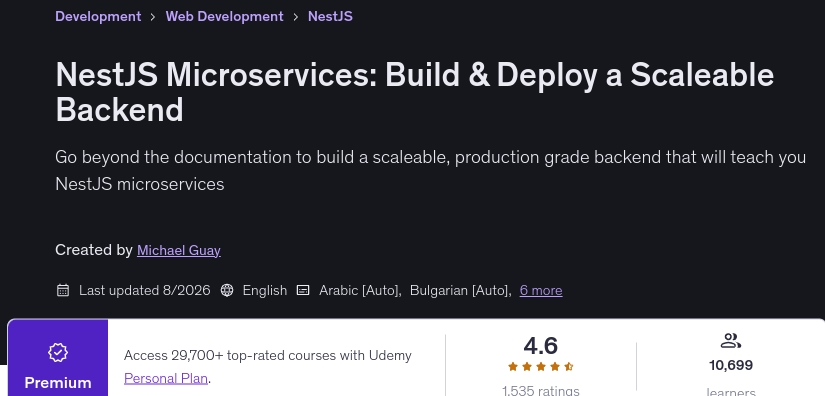825x396 pixels.
Task: Click the globe icon beside English
Action: tap(227, 290)
